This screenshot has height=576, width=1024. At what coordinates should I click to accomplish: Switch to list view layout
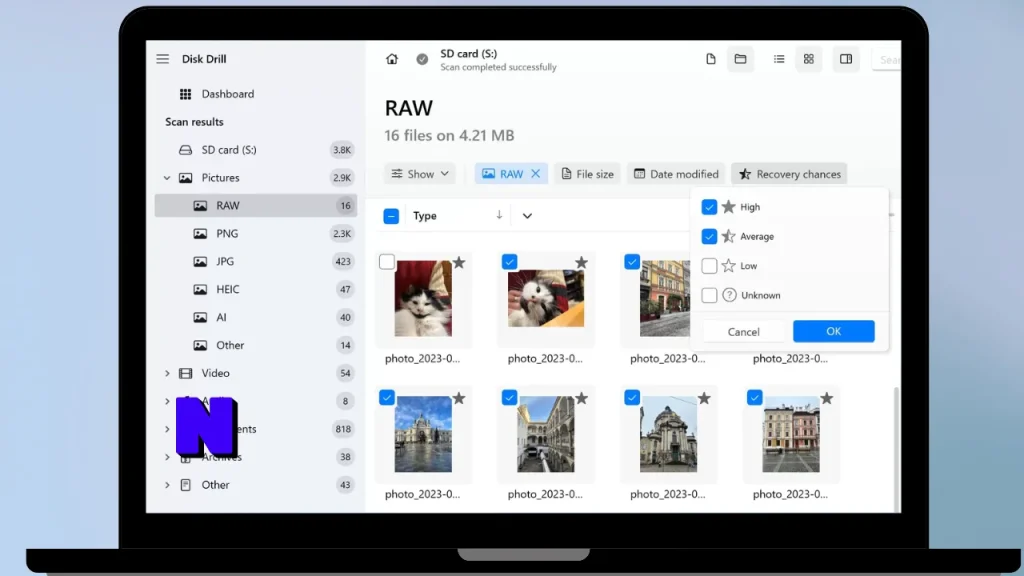(x=778, y=59)
